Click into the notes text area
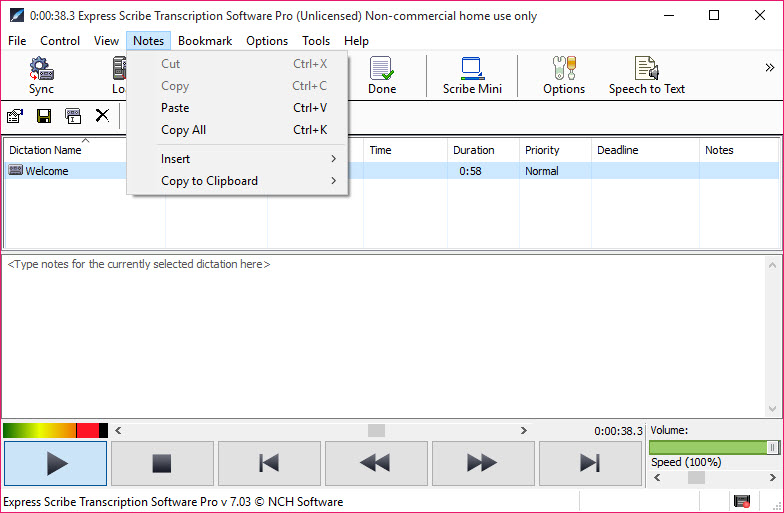This screenshot has width=784, height=513. click(383, 336)
